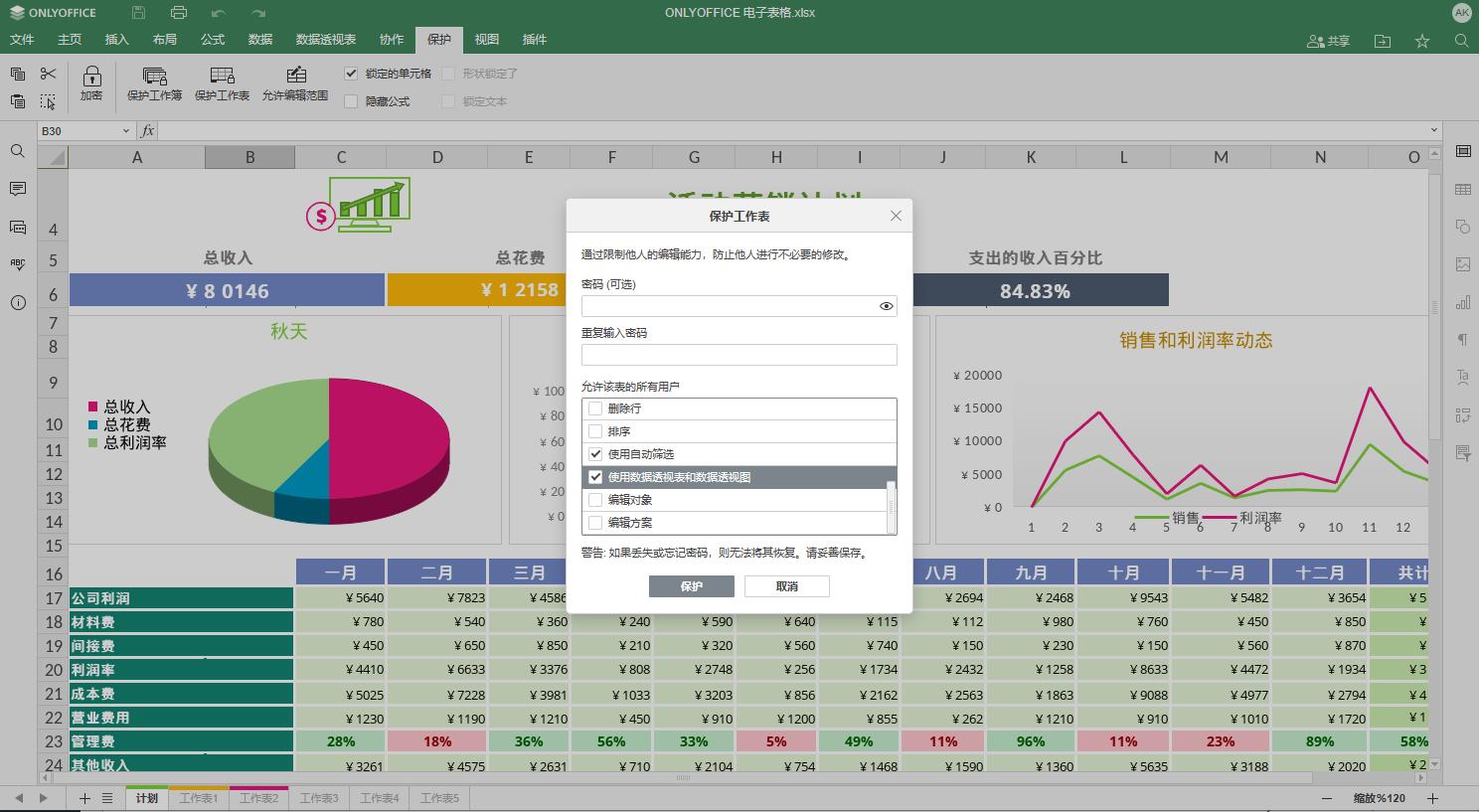Screen dimensions: 1479x812
Task: Check the 删除行 option in the dialog
Action: point(595,407)
